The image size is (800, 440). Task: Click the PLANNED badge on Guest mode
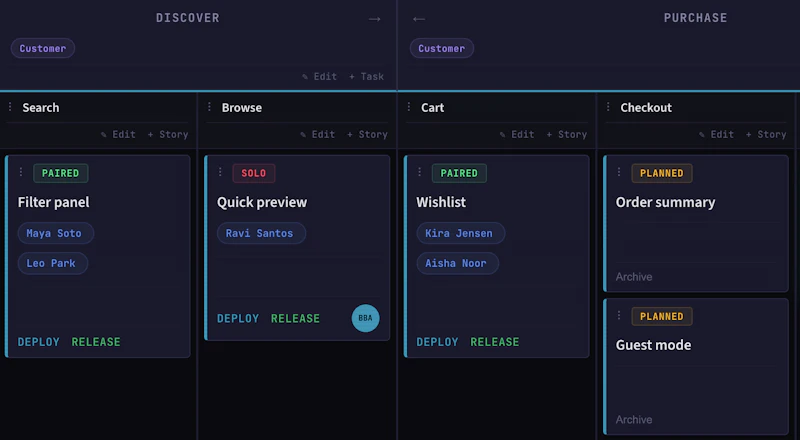pyautogui.click(x=662, y=316)
